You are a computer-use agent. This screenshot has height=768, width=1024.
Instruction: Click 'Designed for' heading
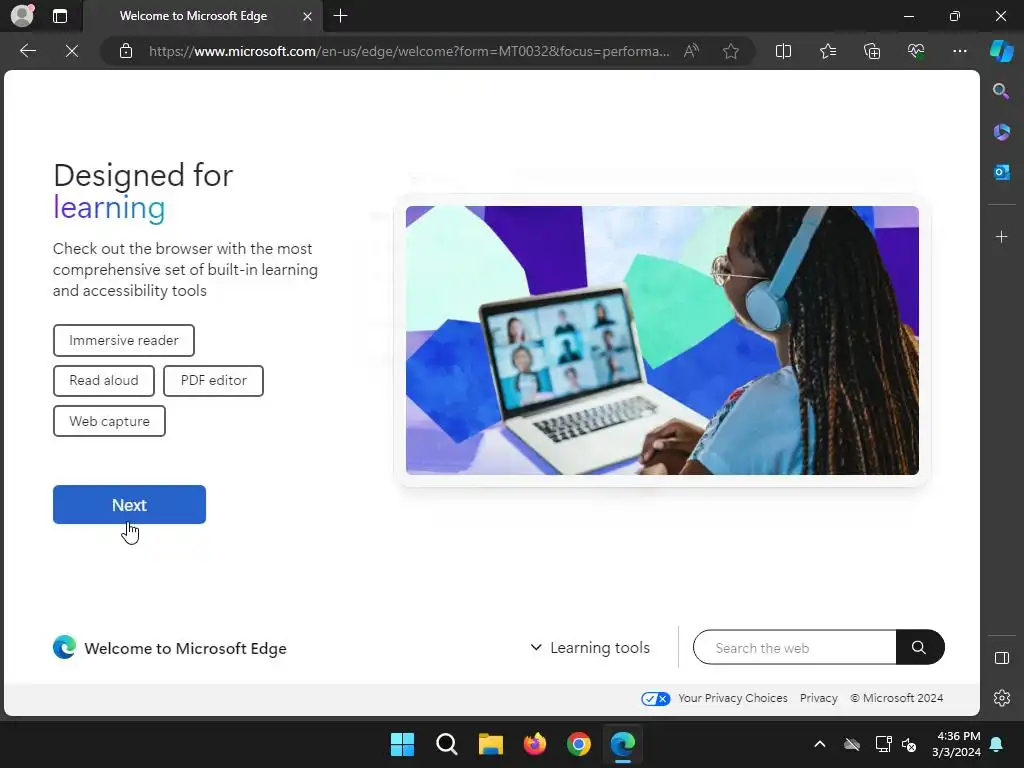pyautogui.click(x=143, y=175)
